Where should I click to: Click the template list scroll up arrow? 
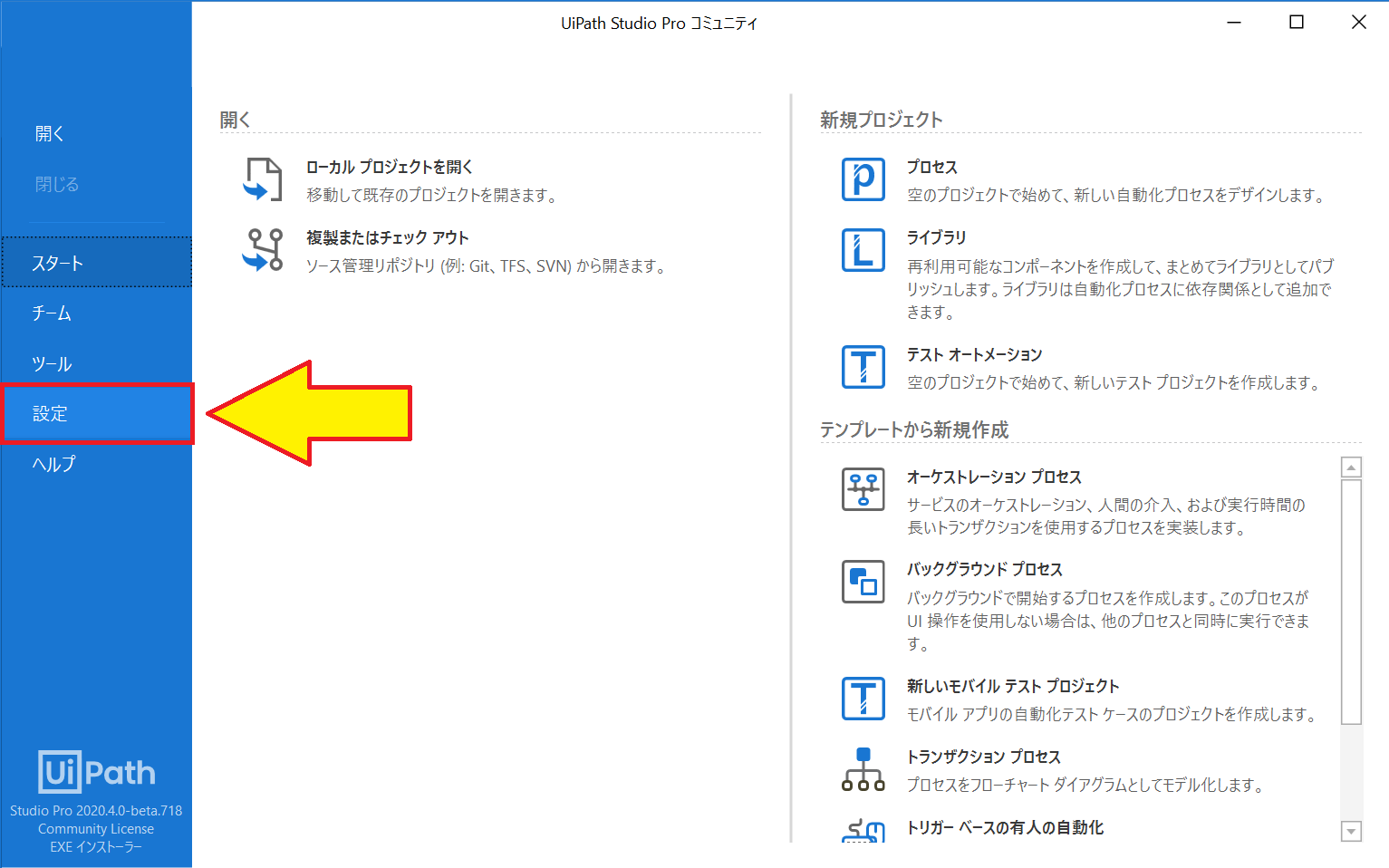pyautogui.click(x=1351, y=468)
